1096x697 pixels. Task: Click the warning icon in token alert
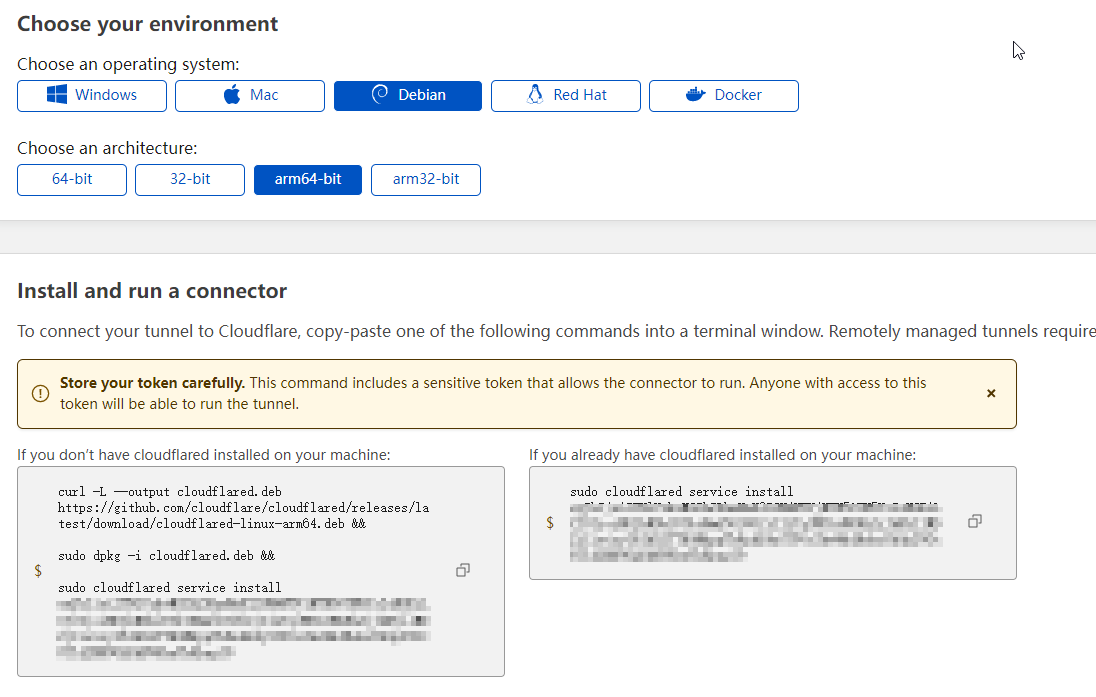(x=40, y=394)
